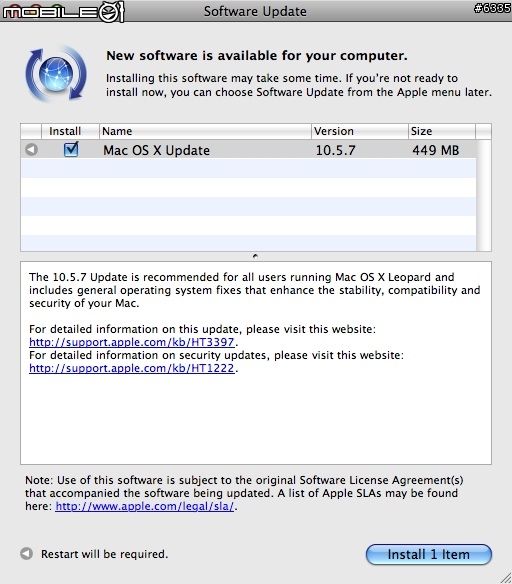The image size is (512, 584).
Task: Click the 'Software Update' window title
Action: pos(255,11)
